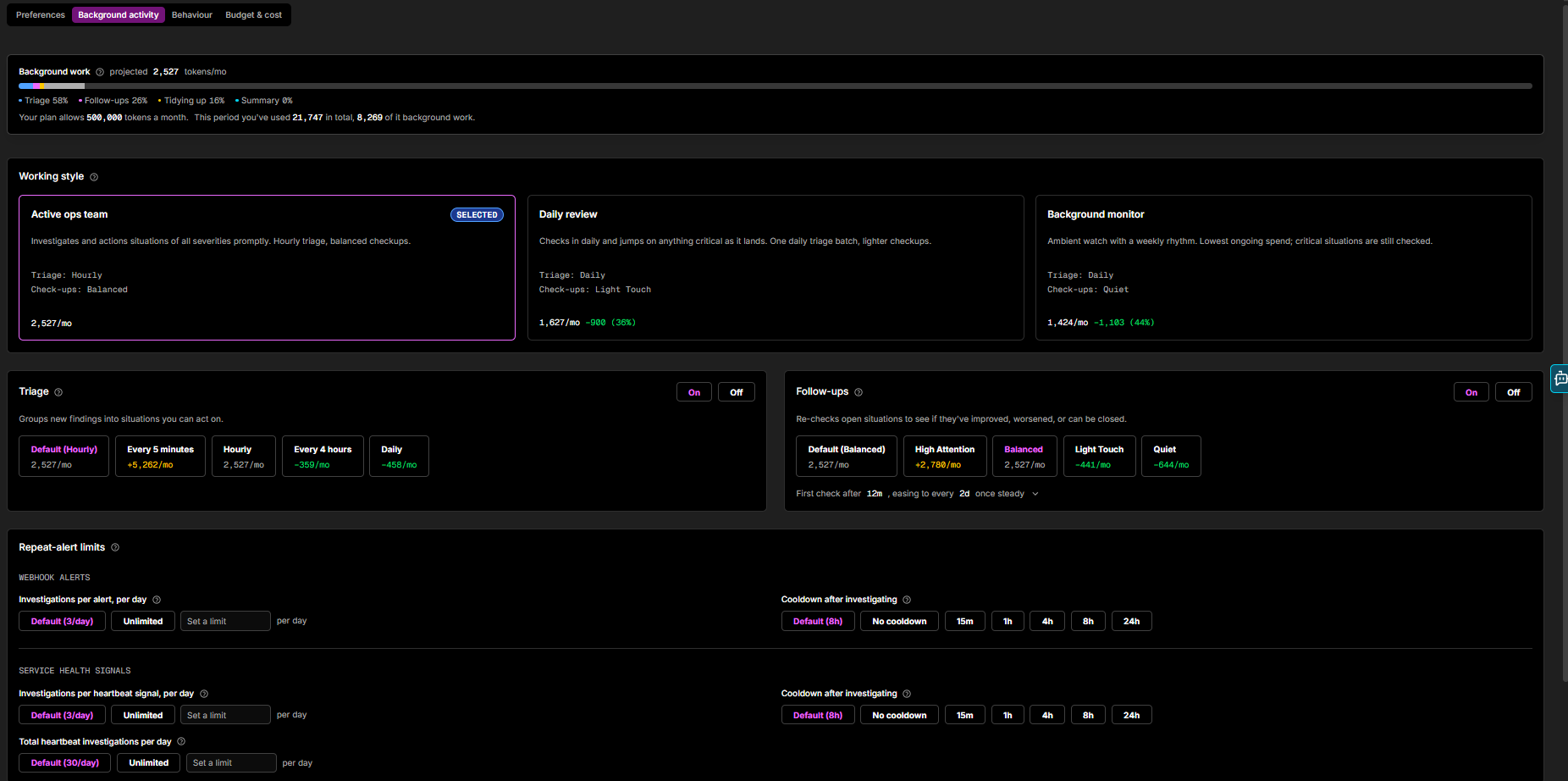The image size is (1568, 781).
Task: Click the '2d' easing interval value
Action: (964, 494)
